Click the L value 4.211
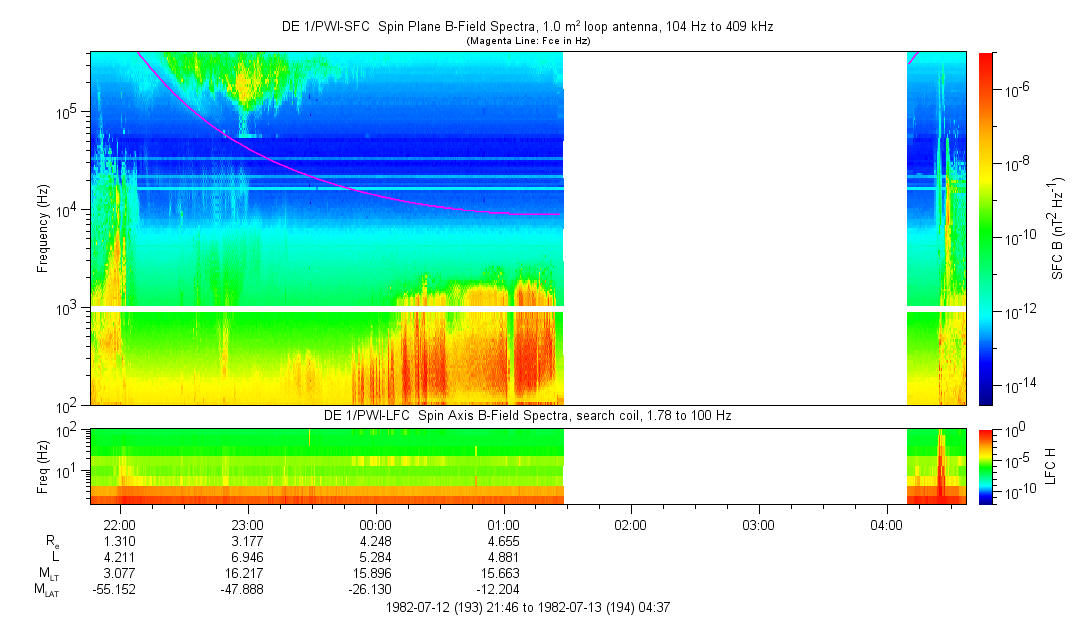Image resolution: width=1083 pixels, height=620 pixels. 120,557
